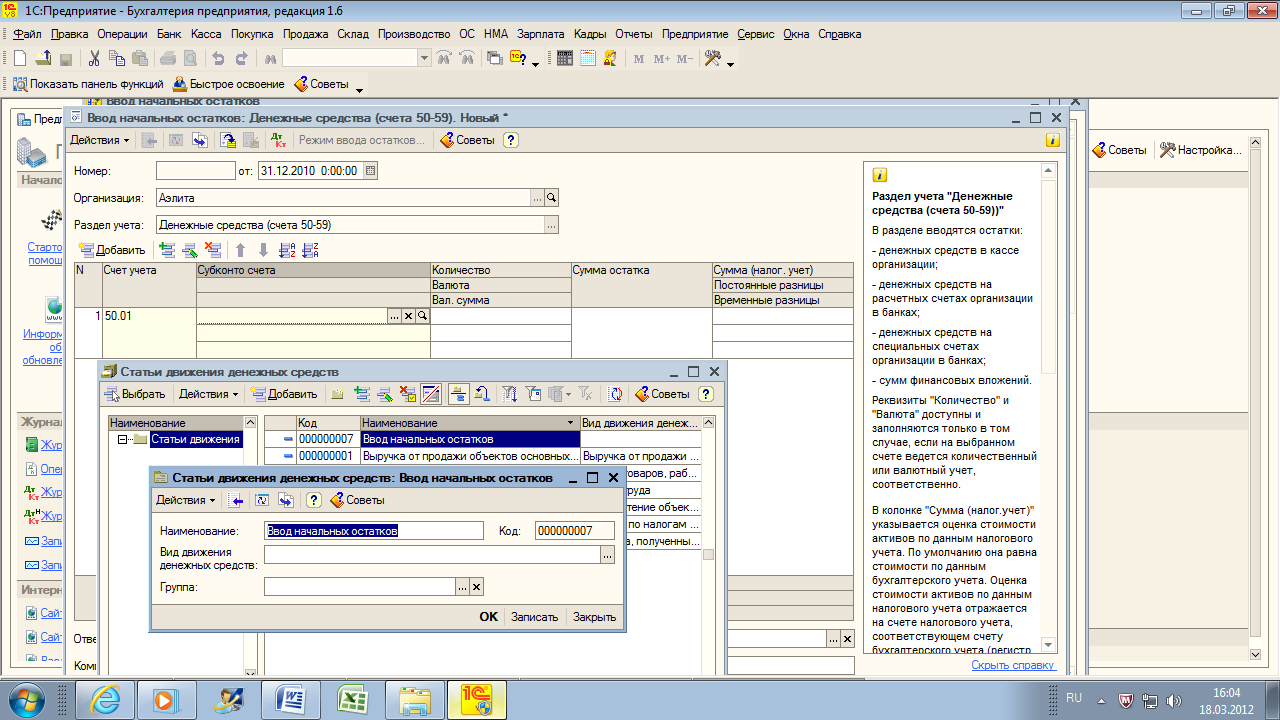The width and height of the screenshot is (1280, 720).
Task: Click the Cut scissors icon
Action: point(94,59)
